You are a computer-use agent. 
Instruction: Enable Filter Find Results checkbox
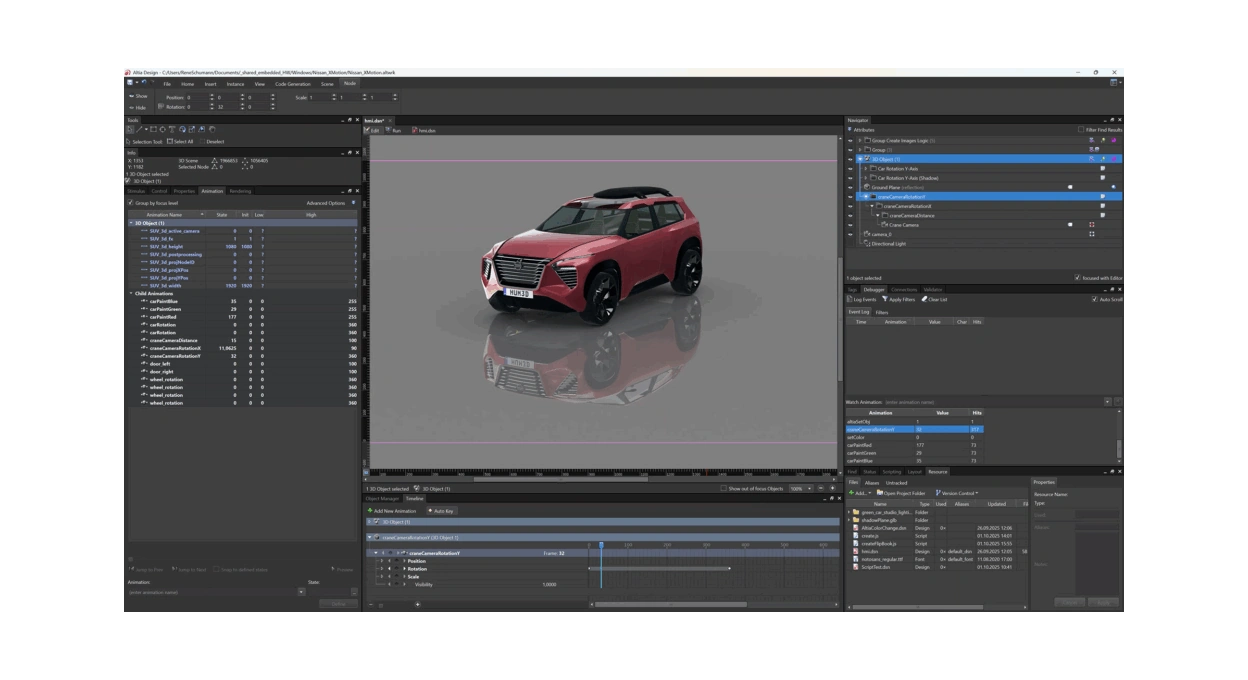coord(1079,130)
